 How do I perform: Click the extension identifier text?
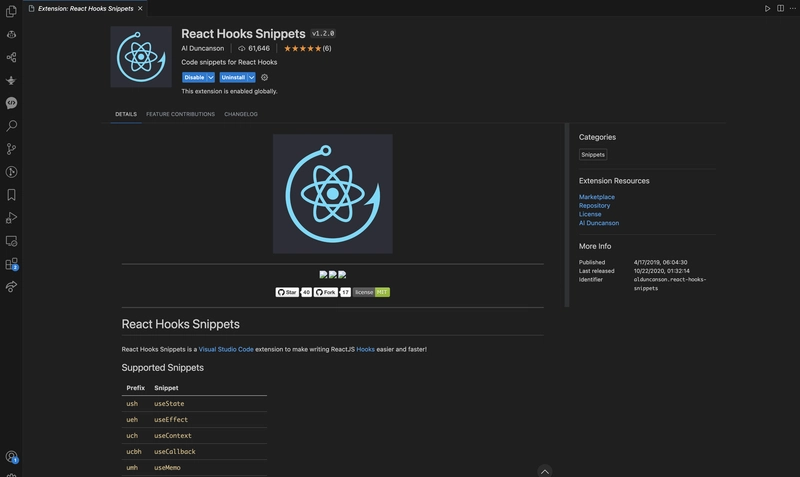(670, 284)
